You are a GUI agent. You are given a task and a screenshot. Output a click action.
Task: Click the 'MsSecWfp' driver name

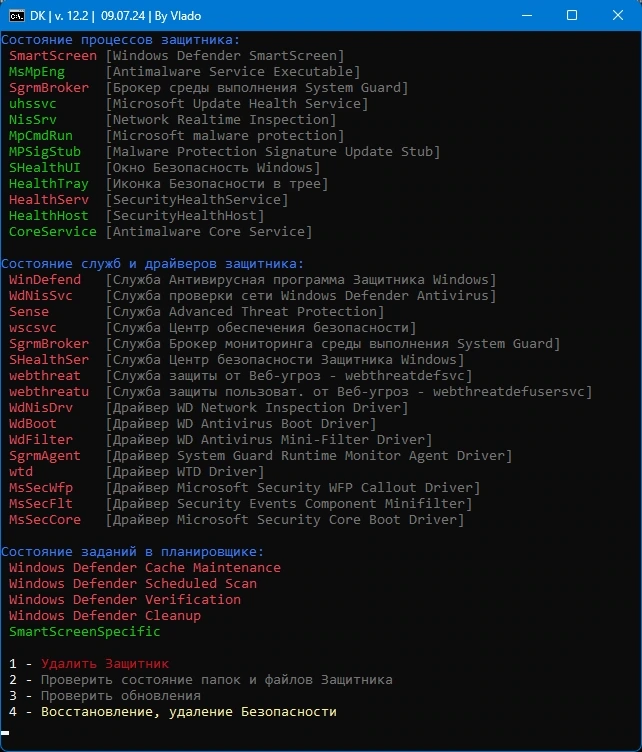[x=41, y=488]
